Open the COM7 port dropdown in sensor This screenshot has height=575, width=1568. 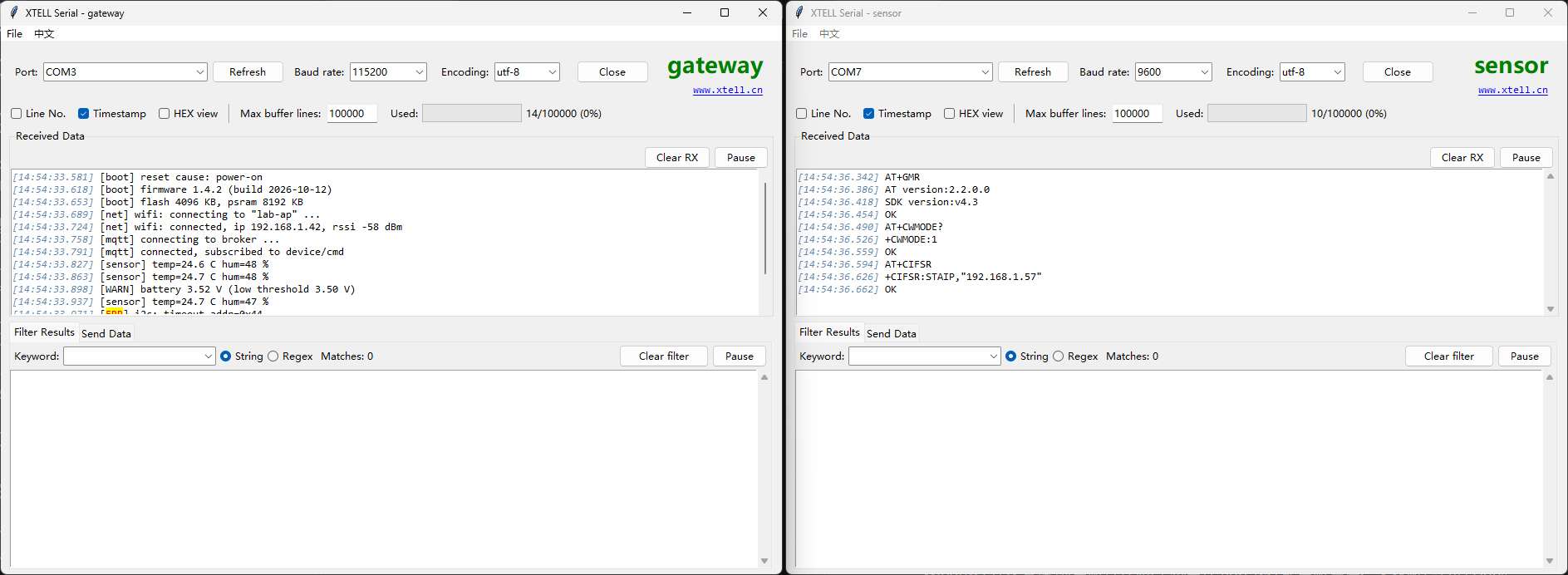(986, 72)
